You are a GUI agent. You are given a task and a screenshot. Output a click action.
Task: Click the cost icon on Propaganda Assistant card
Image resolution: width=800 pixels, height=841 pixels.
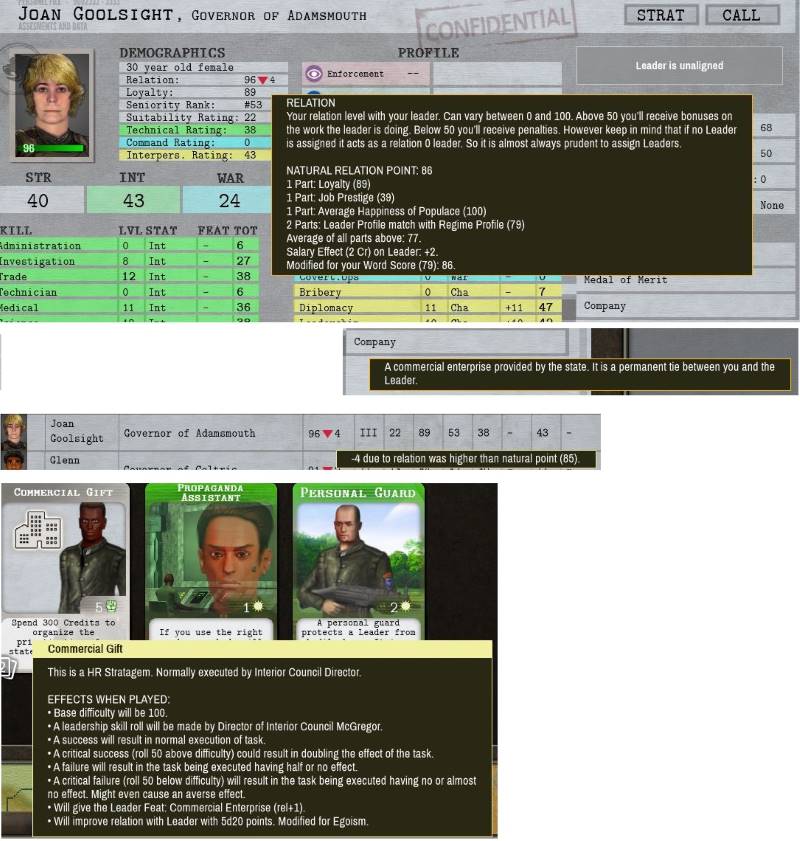(x=258, y=607)
